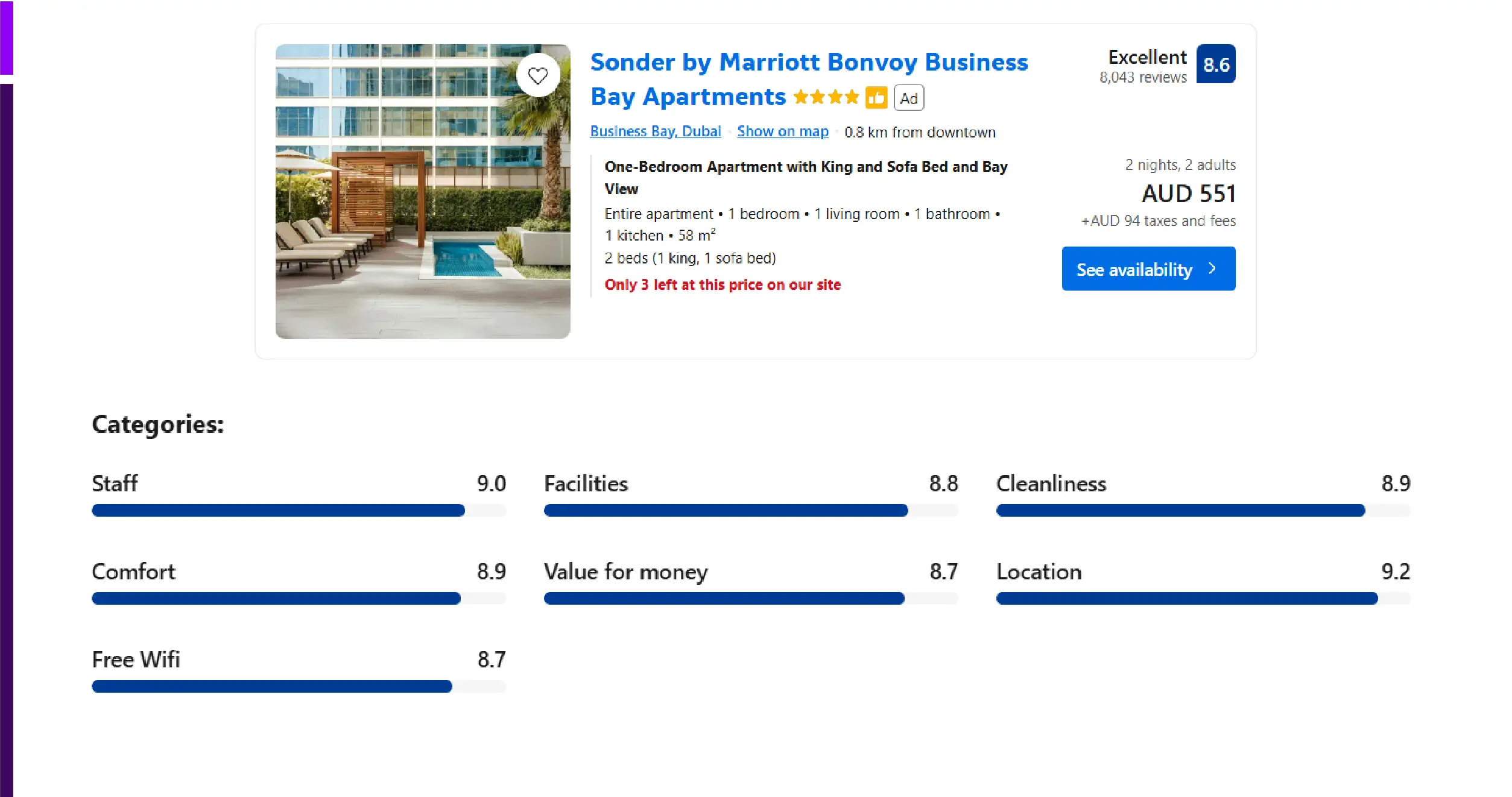Click the yellow thumbs-up preferred partner badge

(876, 98)
